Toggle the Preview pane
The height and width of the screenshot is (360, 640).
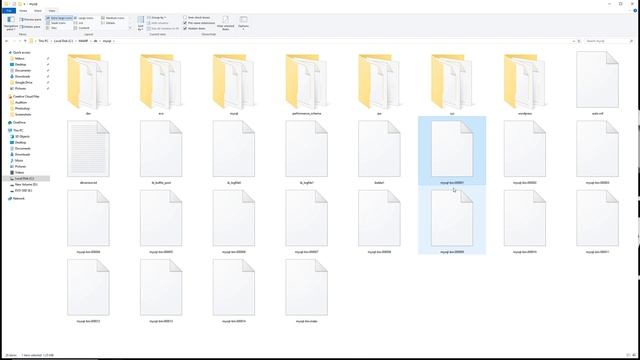(x=31, y=19)
